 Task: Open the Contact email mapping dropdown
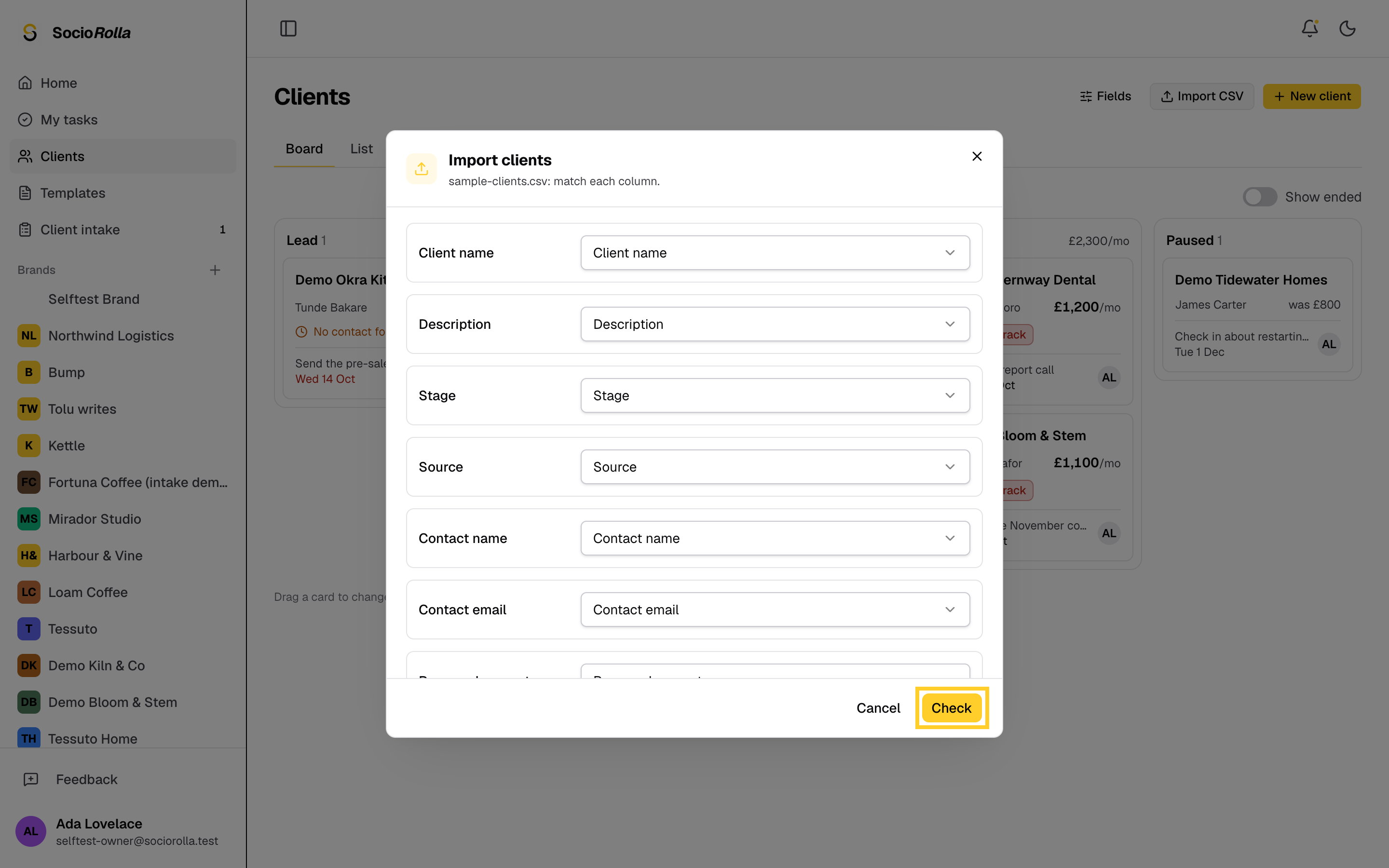(775, 610)
